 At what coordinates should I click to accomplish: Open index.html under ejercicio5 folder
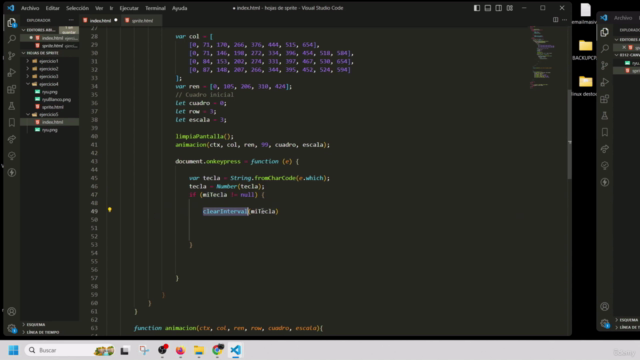pyautogui.click(x=52, y=122)
